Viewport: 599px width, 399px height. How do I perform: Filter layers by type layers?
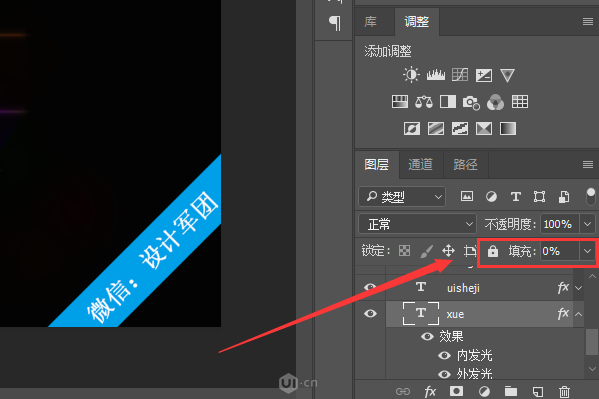(x=516, y=196)
